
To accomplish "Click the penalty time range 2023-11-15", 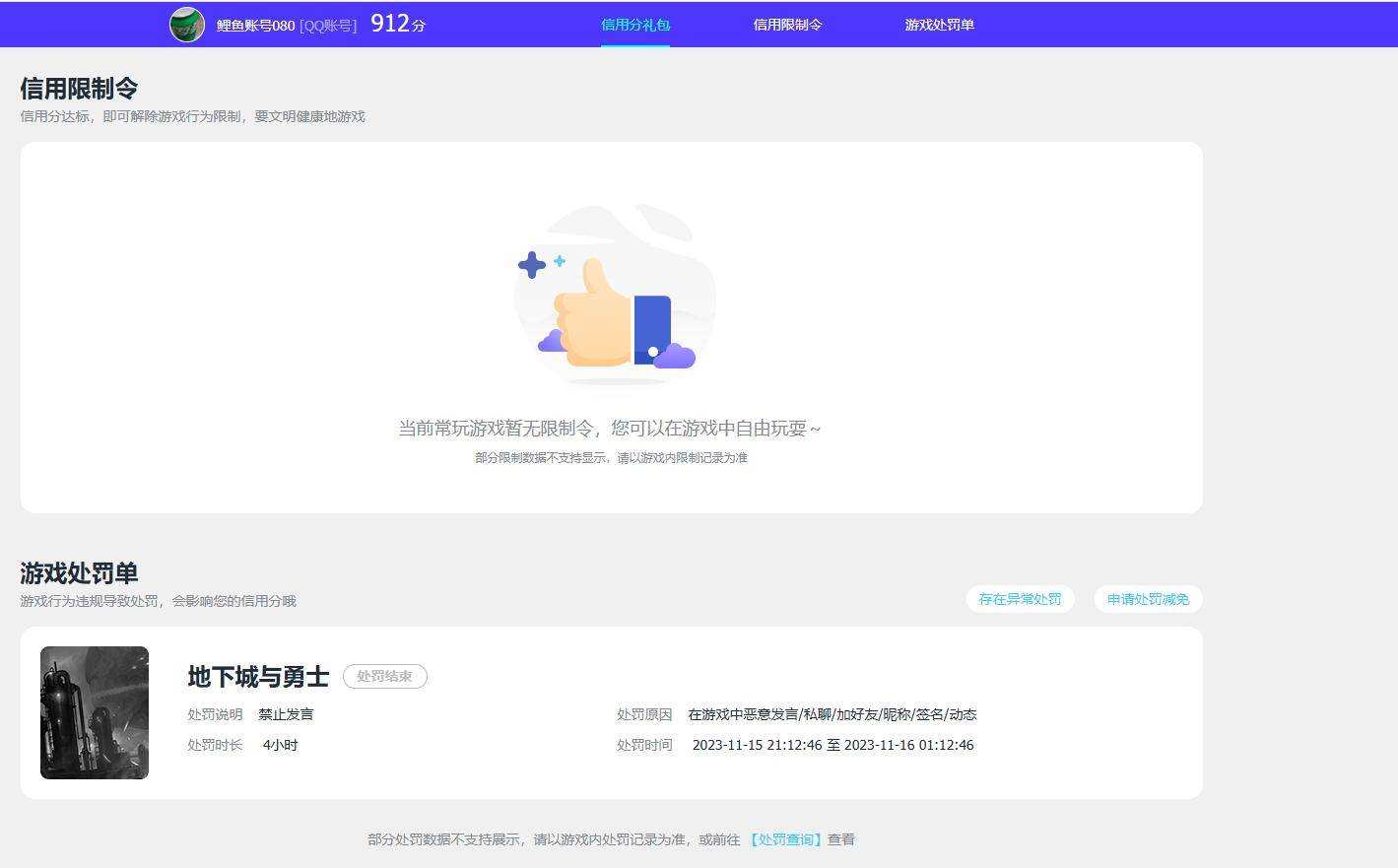I will point(832,745).
